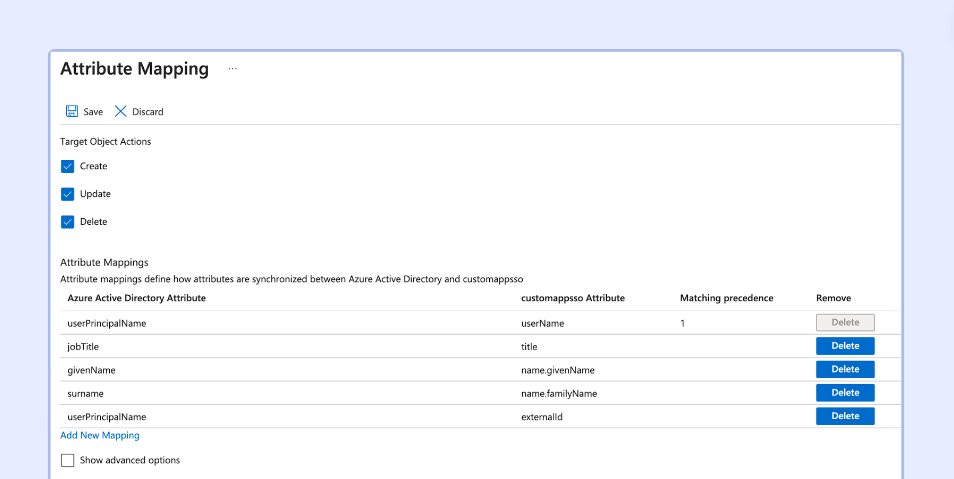Image resolution: width=954 pixels, height=479 pixels.
Task: Uncheck the Update checkbox
Action: [68, 194]
